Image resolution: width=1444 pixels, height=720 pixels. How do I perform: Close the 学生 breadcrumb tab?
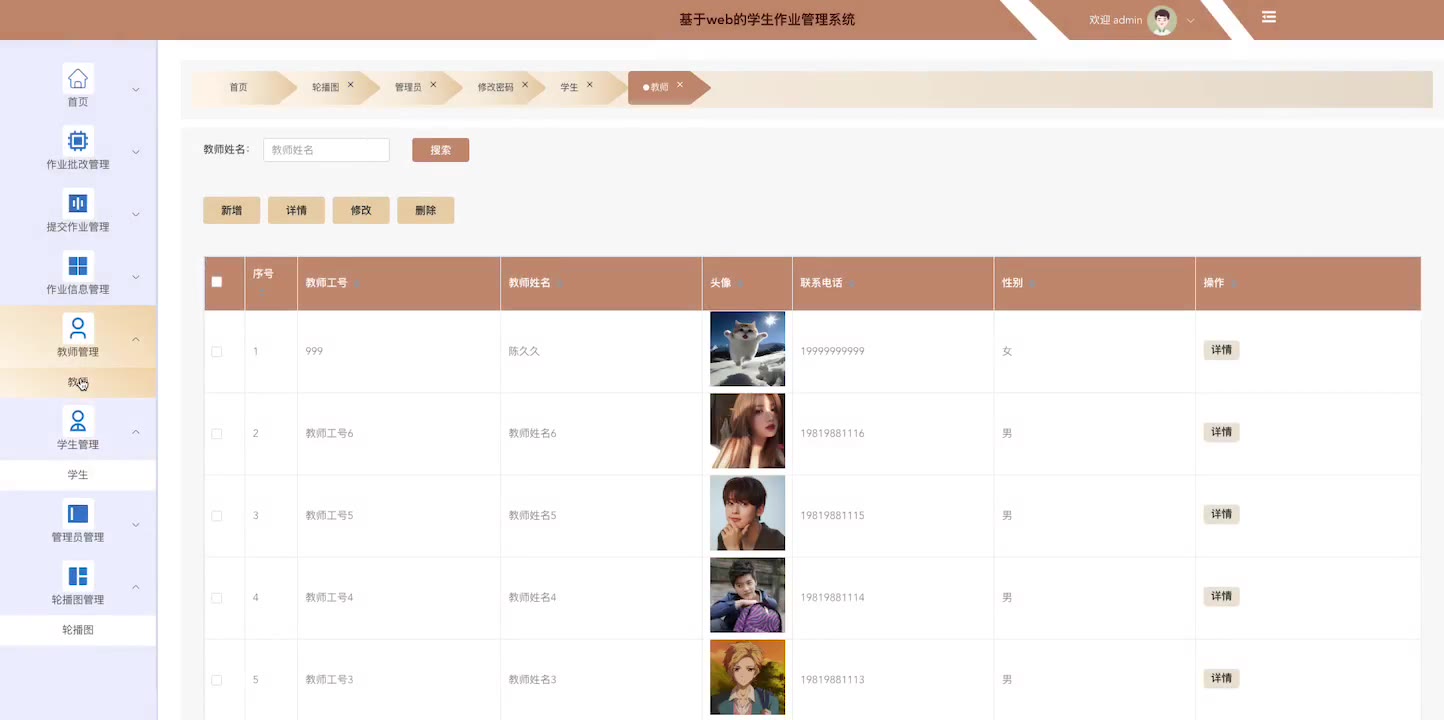(590, 85)
